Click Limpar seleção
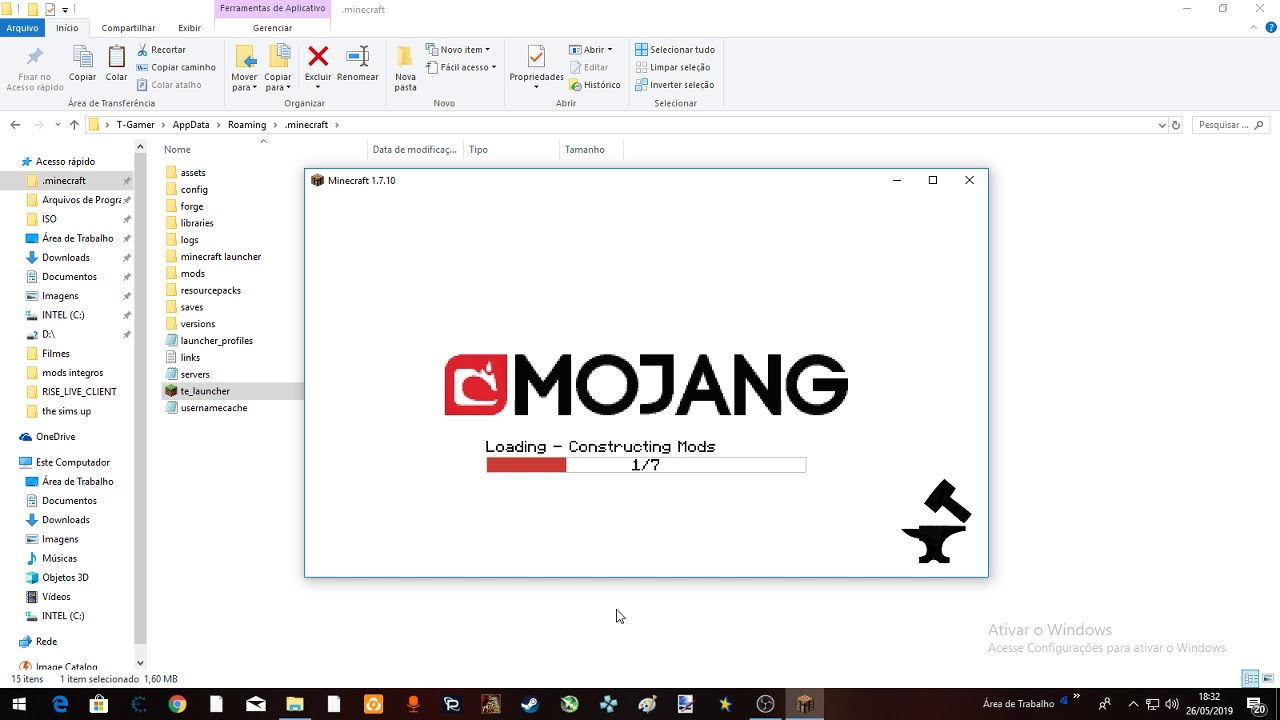The width and height of the screenshot is (1280, 720). click(672, 67)
